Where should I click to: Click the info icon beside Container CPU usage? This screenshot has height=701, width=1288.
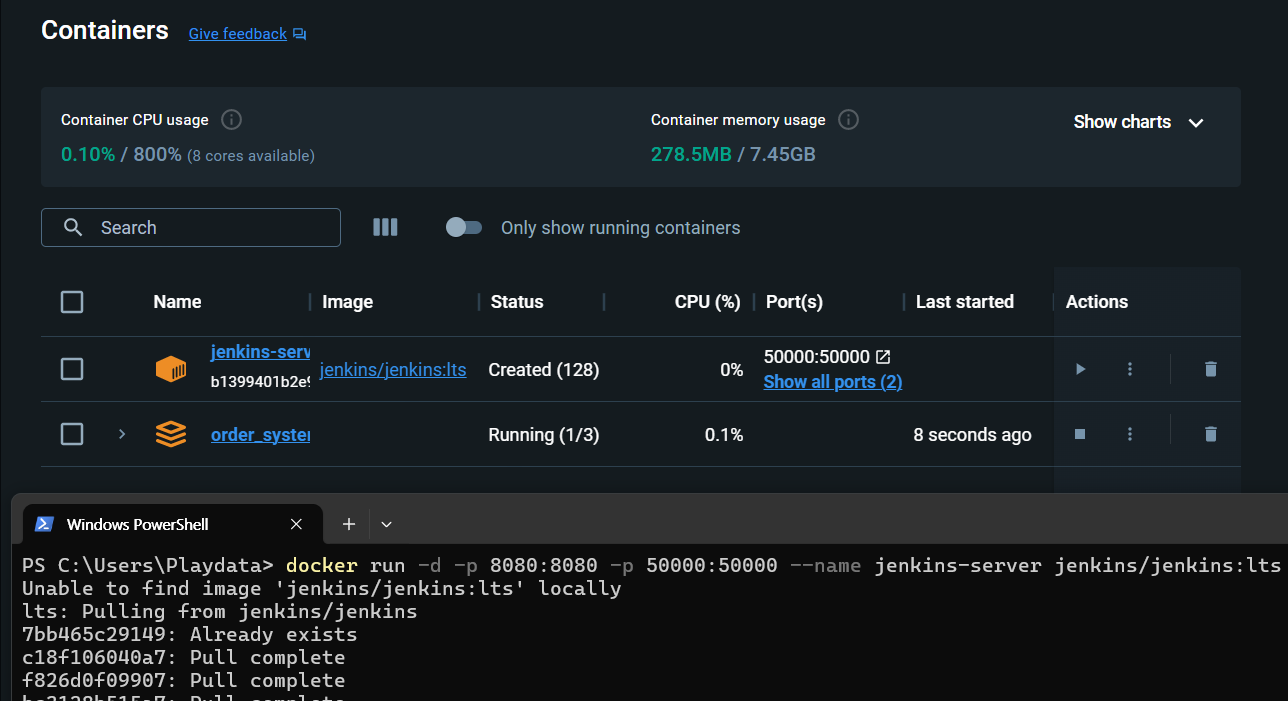point(231,120)
